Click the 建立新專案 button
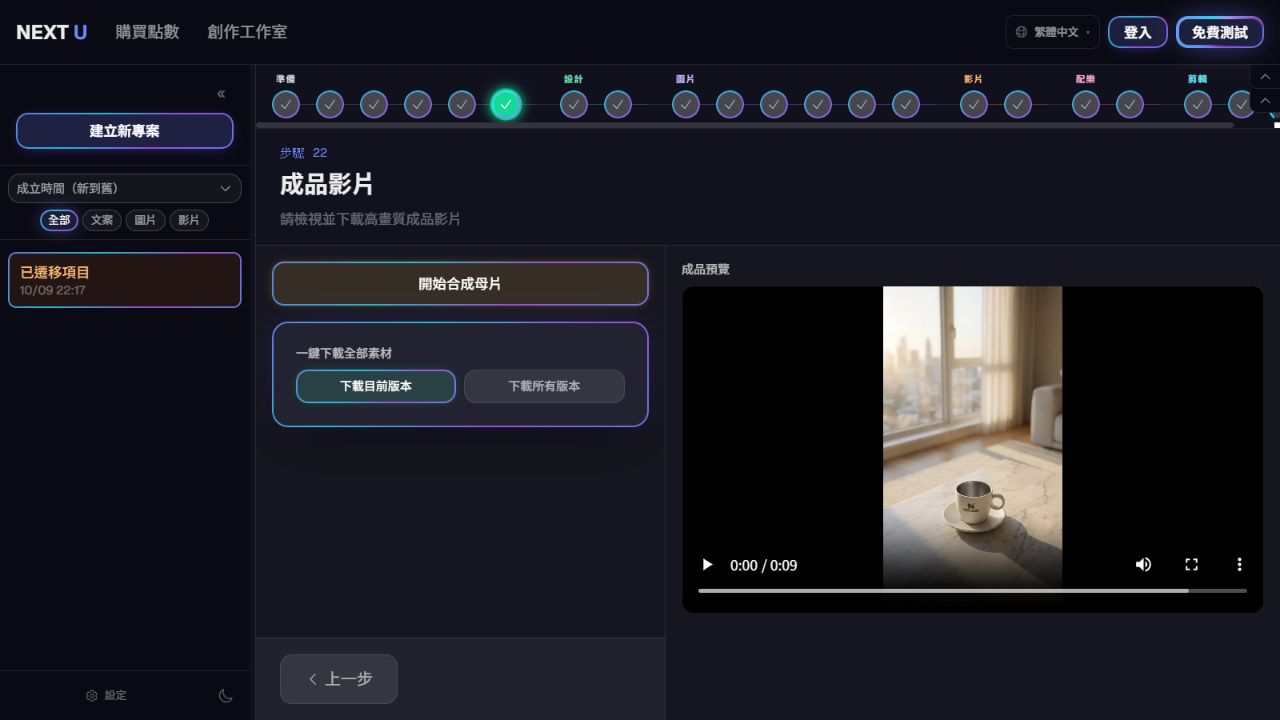 [x=125, y=131]
